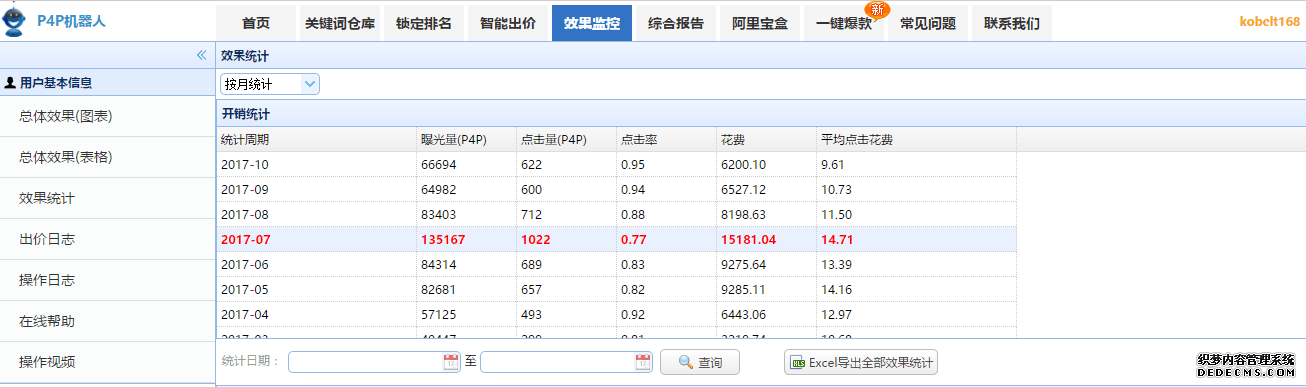Click cost value 15181.04

pos(748,240)
